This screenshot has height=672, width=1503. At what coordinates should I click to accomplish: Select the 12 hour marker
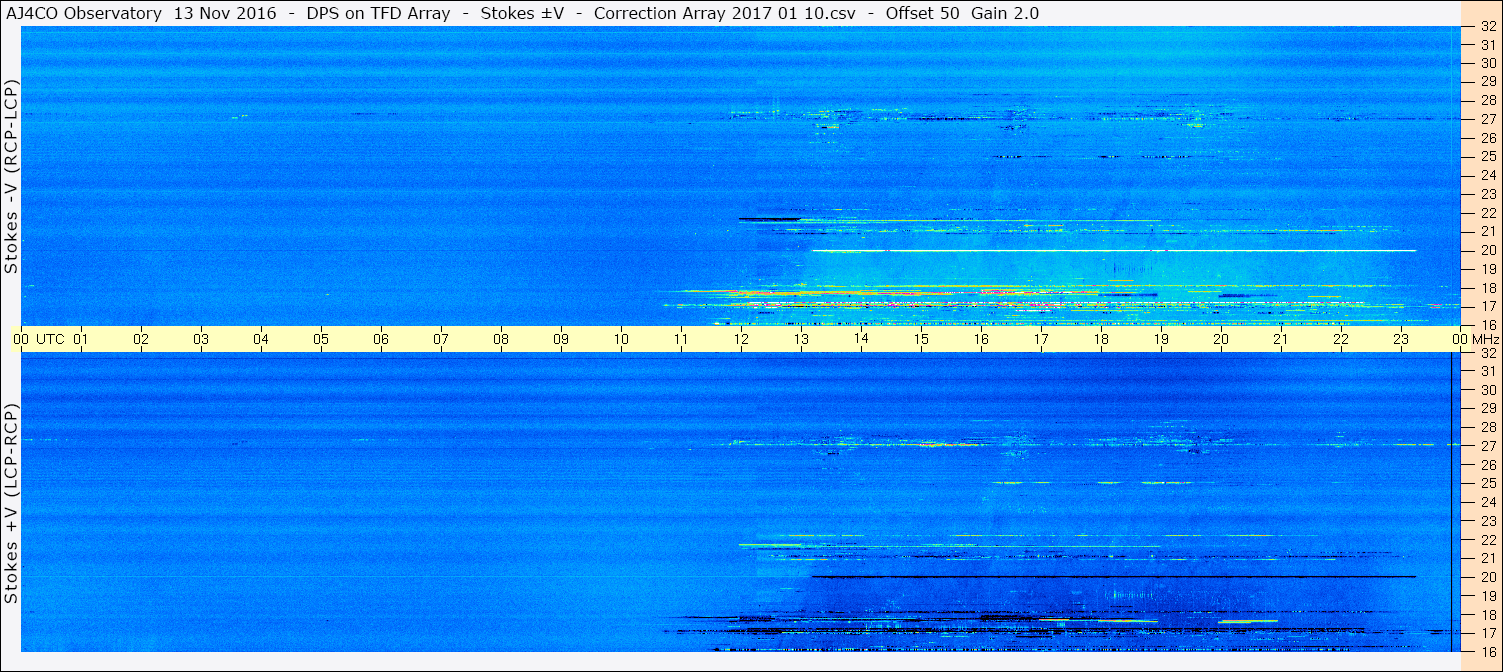741,340
